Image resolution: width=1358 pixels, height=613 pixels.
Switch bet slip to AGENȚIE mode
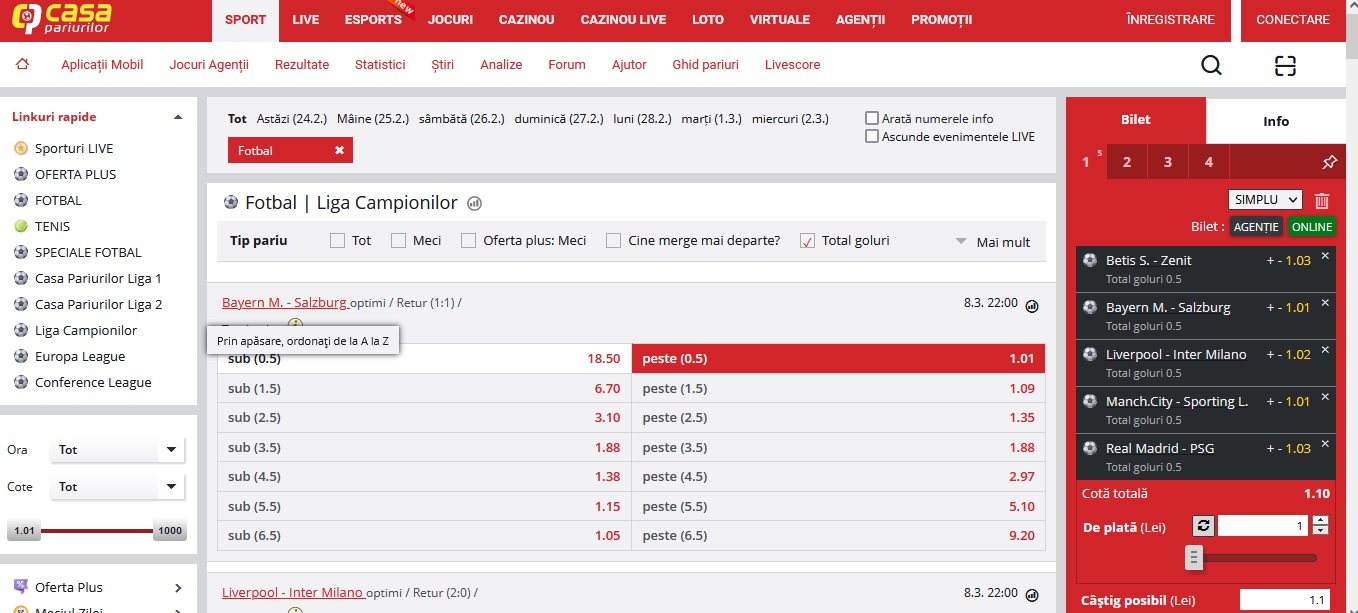click(x=1256, y=227)
